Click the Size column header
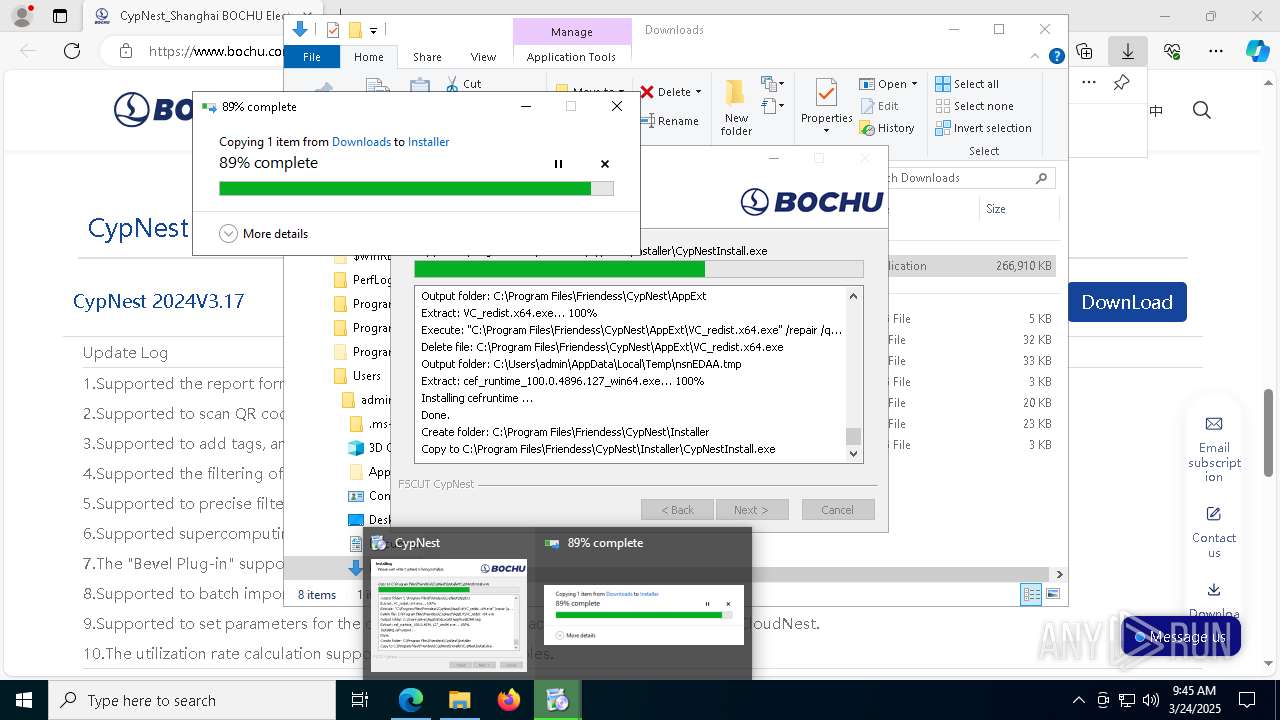1280x720 pixels. [x=1020, y=209]
